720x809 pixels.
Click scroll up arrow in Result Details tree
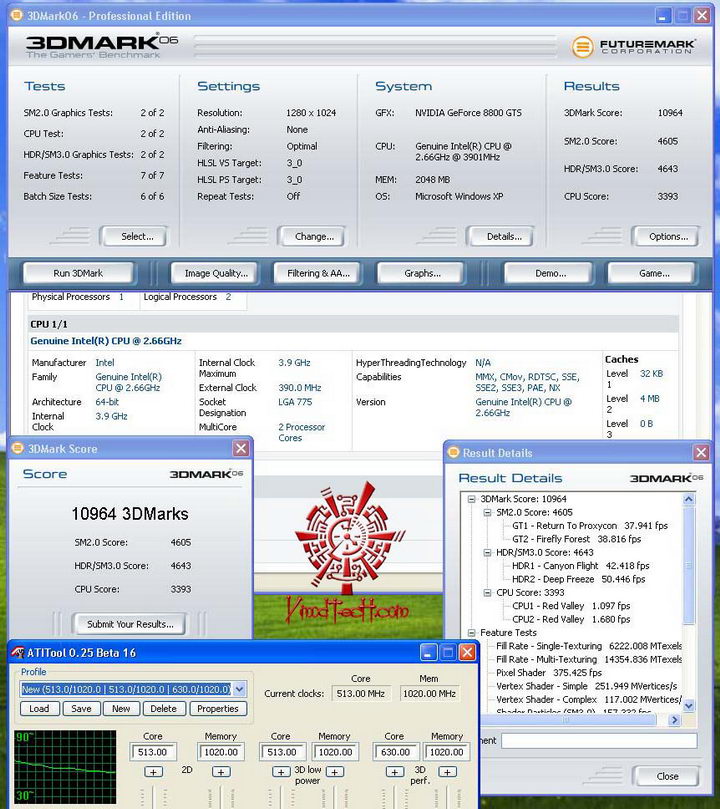click(x=689, y=499)
